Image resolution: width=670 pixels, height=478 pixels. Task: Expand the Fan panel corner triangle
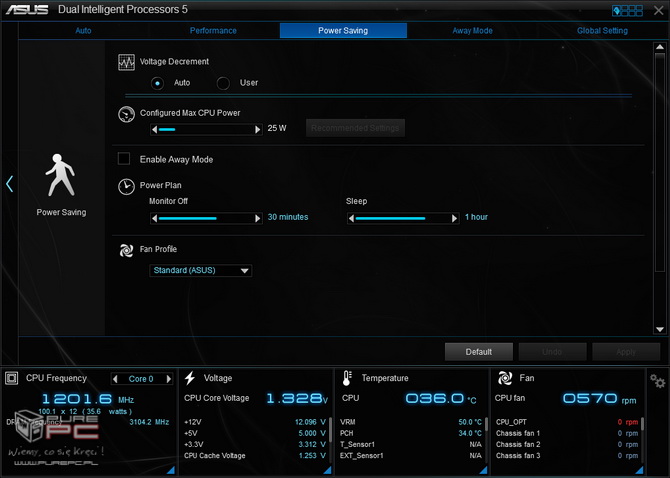(639, 470)
